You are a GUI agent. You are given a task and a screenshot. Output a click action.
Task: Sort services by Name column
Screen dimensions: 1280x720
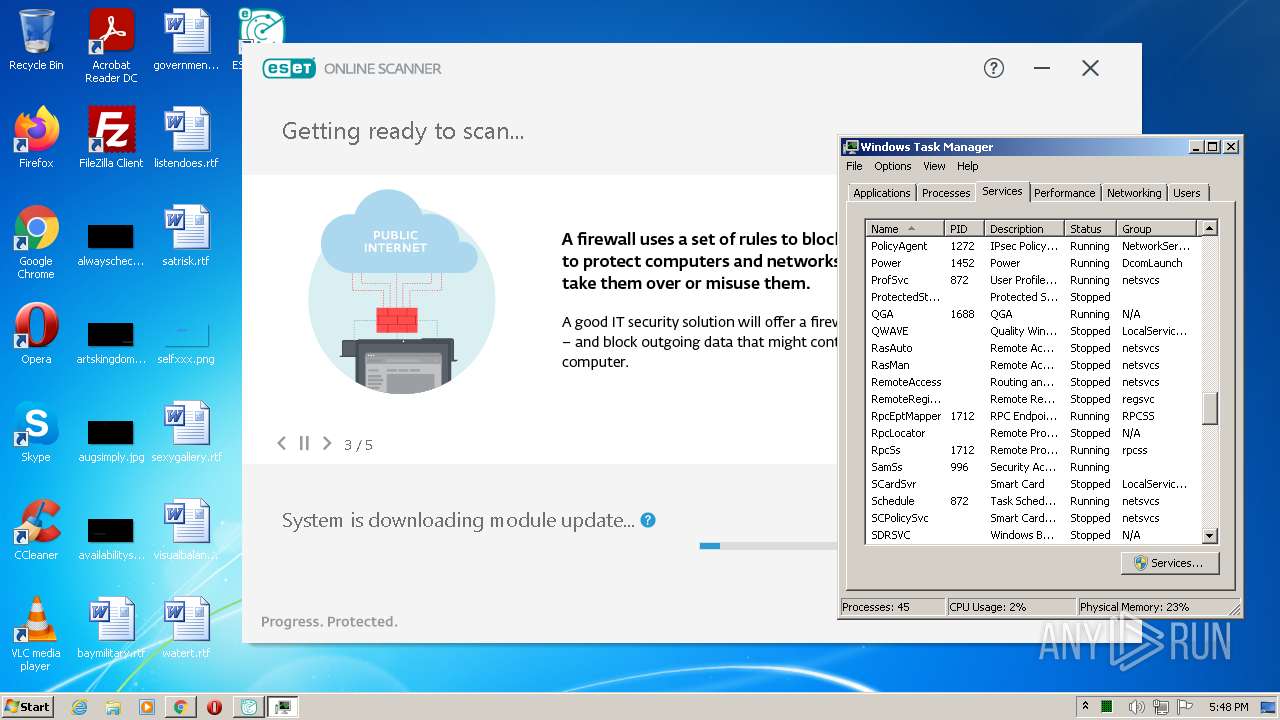click(x=905, y=229)
